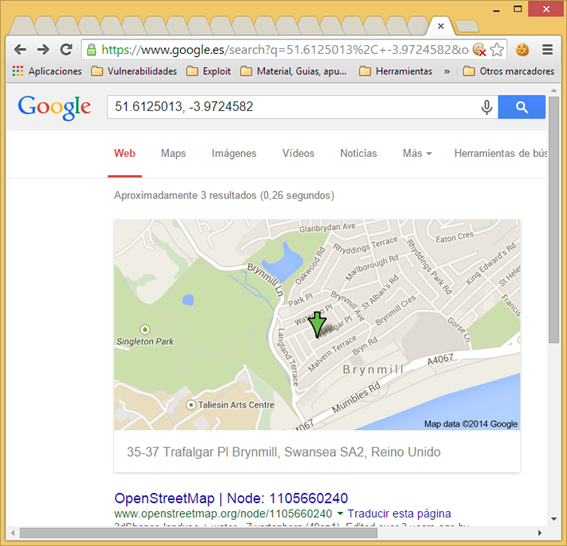
Task: Show hidden bookmarks with the chevron
Action: click(x=447, y=72)
